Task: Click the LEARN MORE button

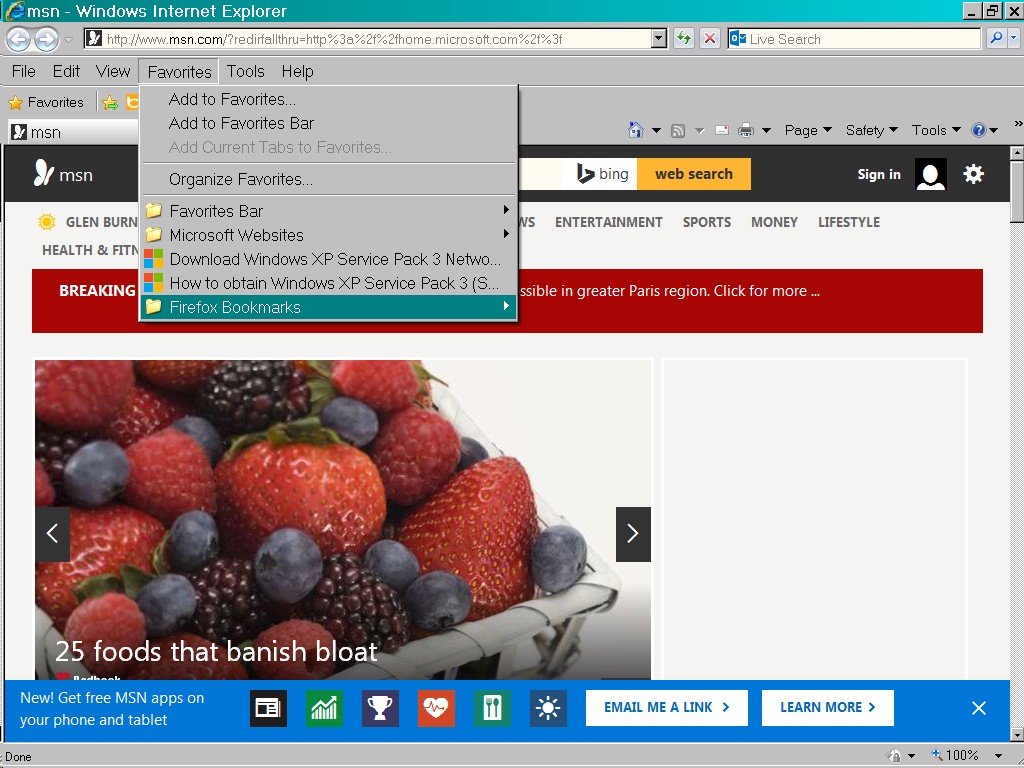Action: point(827,707)
